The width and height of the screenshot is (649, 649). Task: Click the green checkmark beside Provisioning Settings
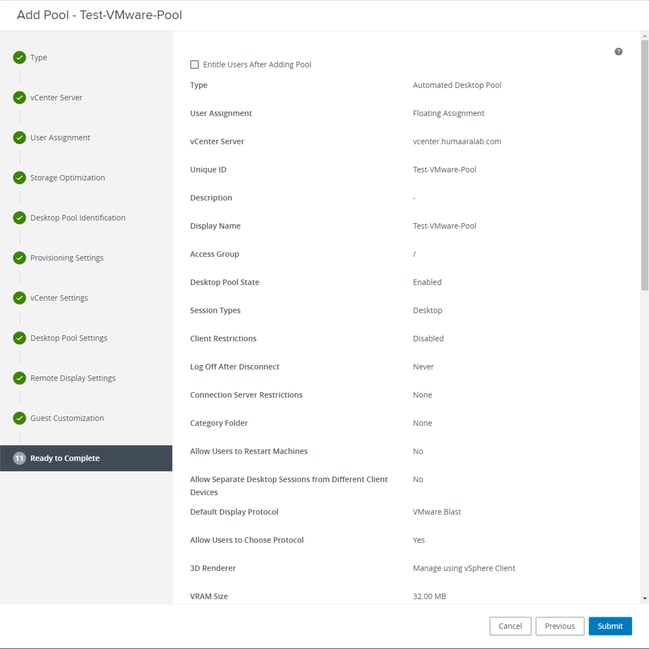[19, 258]
